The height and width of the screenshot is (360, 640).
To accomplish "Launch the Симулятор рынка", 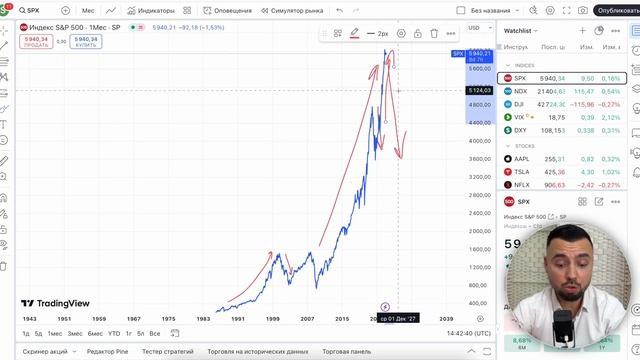I will (292, 11).
